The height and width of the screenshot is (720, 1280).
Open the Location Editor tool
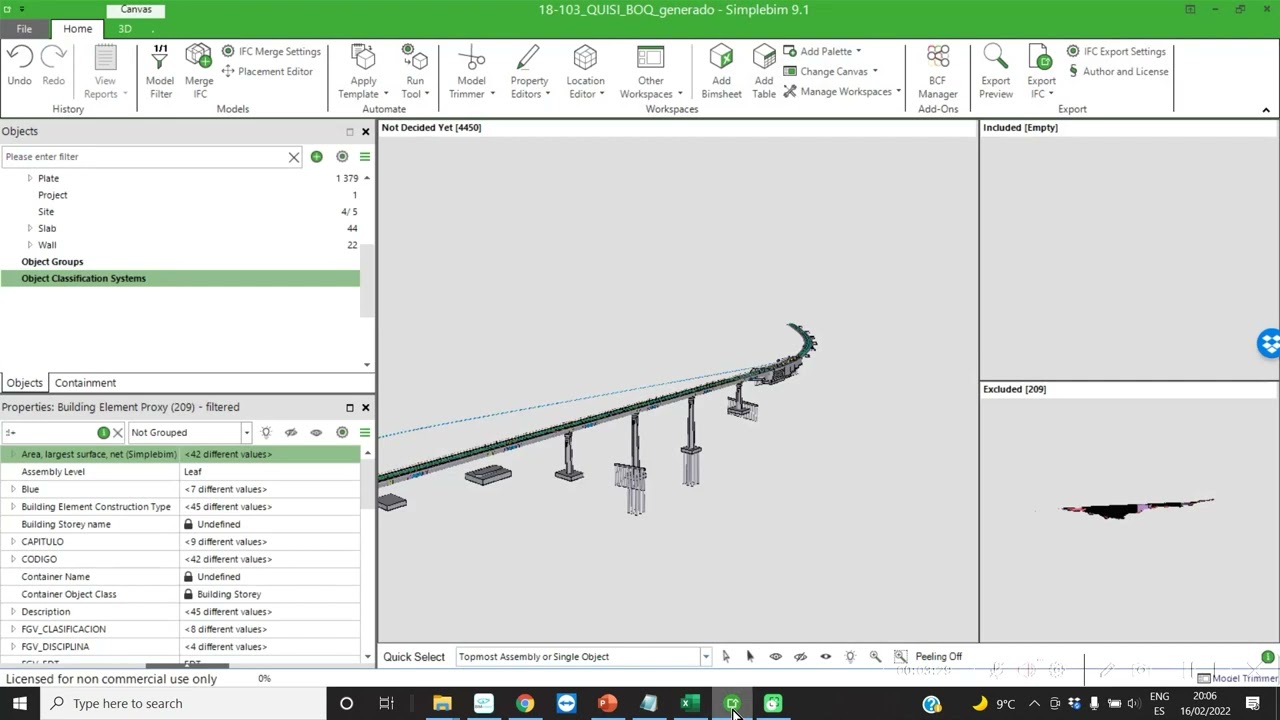[585, 71]
